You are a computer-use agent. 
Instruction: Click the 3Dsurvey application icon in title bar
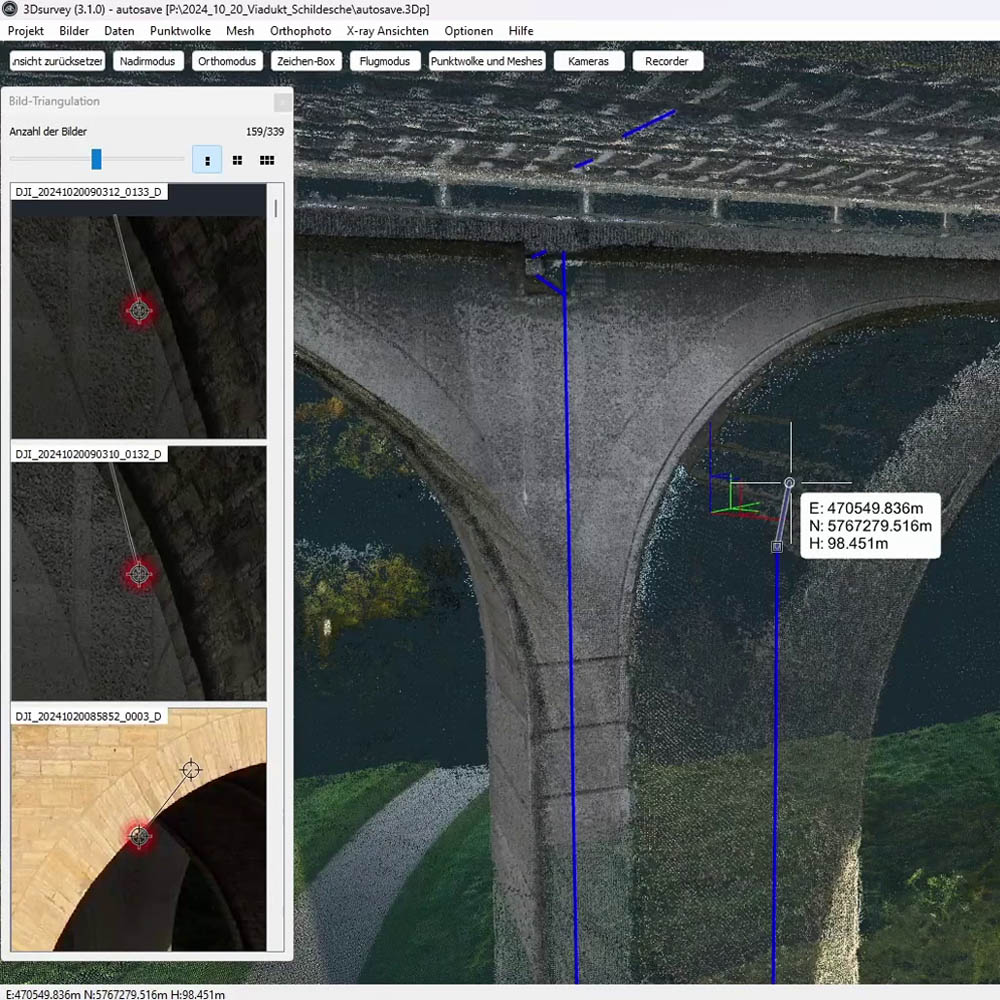click(11, 9)
